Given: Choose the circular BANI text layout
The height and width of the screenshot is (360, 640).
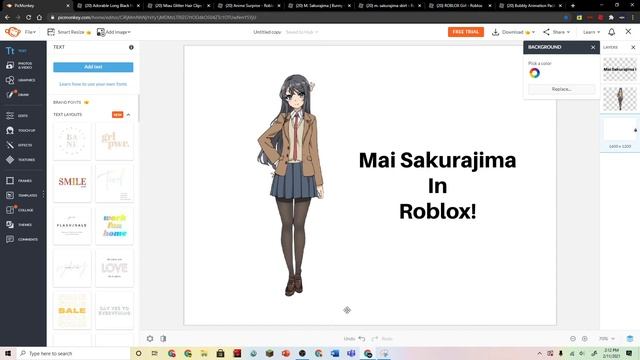Looking at the screenshot, I should click(72, 141).
